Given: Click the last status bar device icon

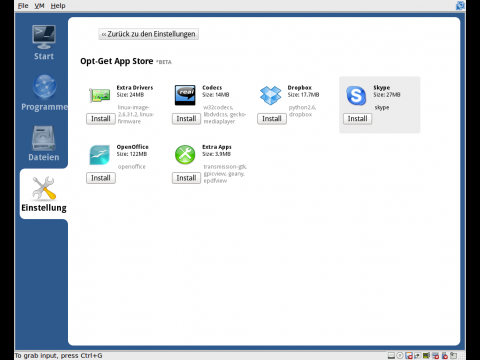Looking at the screenshot, I should (x=453, y=356).
